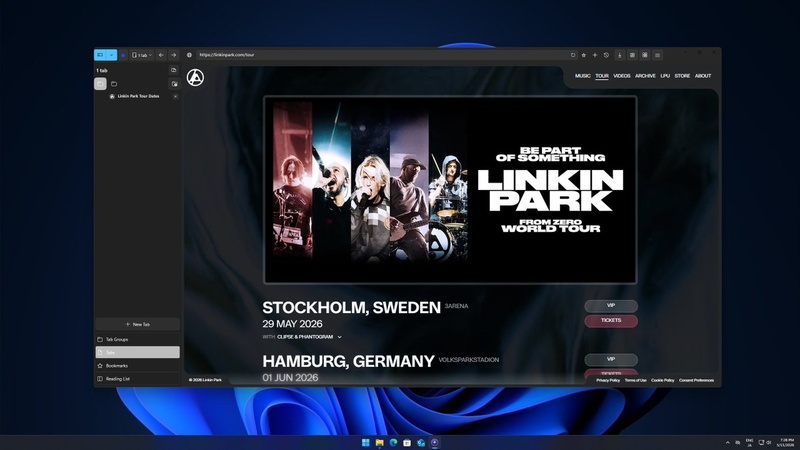Click the "29 MAY 2026" date text
This screenshot has width=800, height=450.
click(x=292, y=324)
